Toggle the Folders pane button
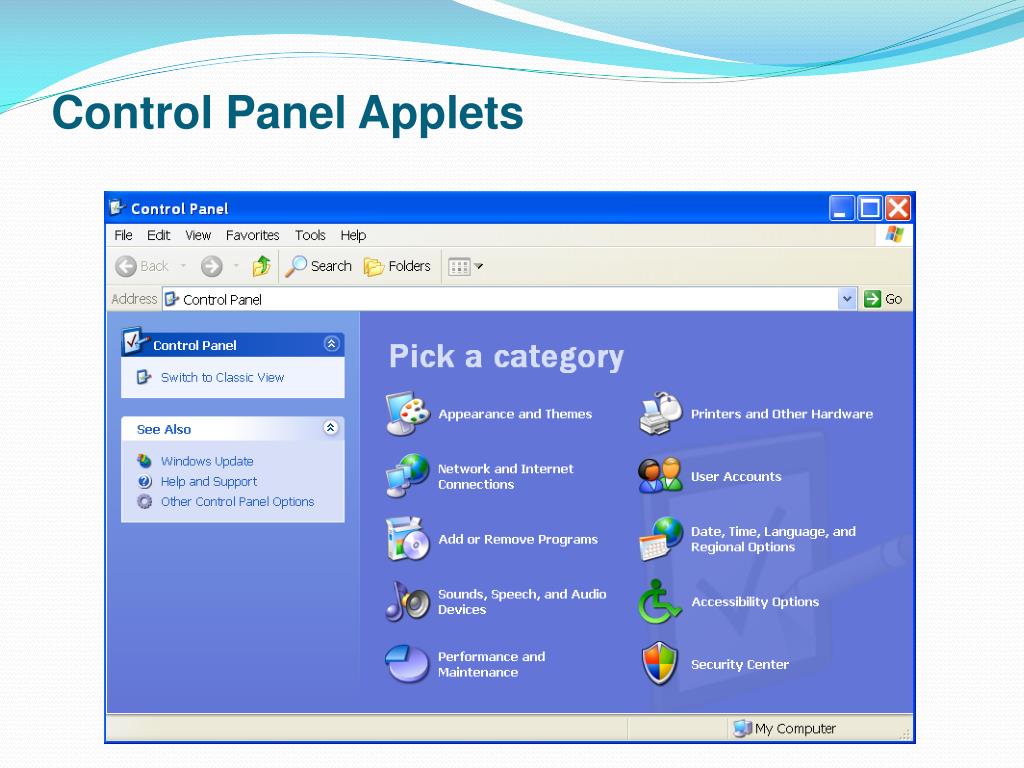Viewport: 1024px width, 768px height. pos(397,266)
